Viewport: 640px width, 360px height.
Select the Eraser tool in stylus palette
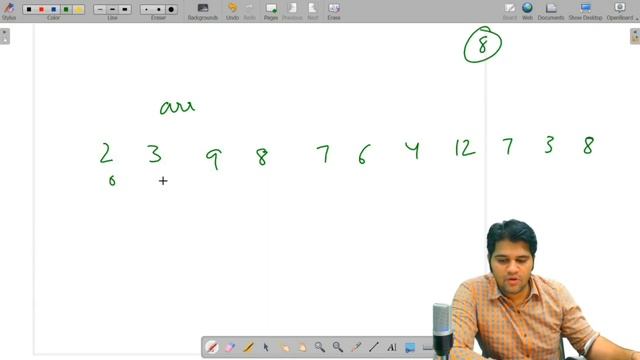(x=230, y=347)
